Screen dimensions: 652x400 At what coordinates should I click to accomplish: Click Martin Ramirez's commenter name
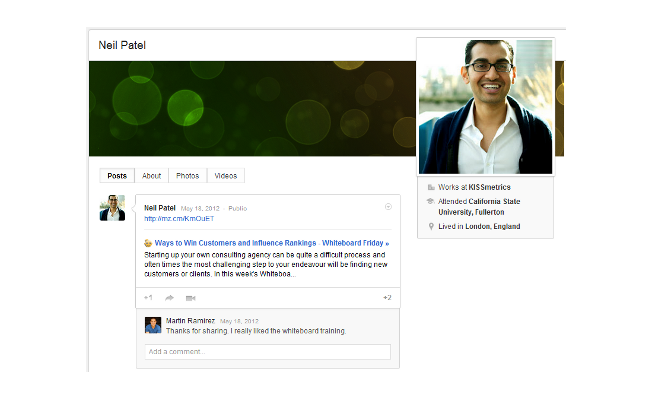tap(186, 320)
